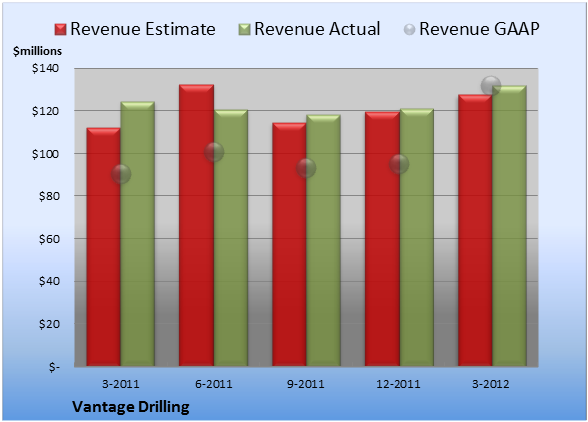Click the "$millions" axis unit label
This screenshot has height=422, width=588.
click(38, 51)
